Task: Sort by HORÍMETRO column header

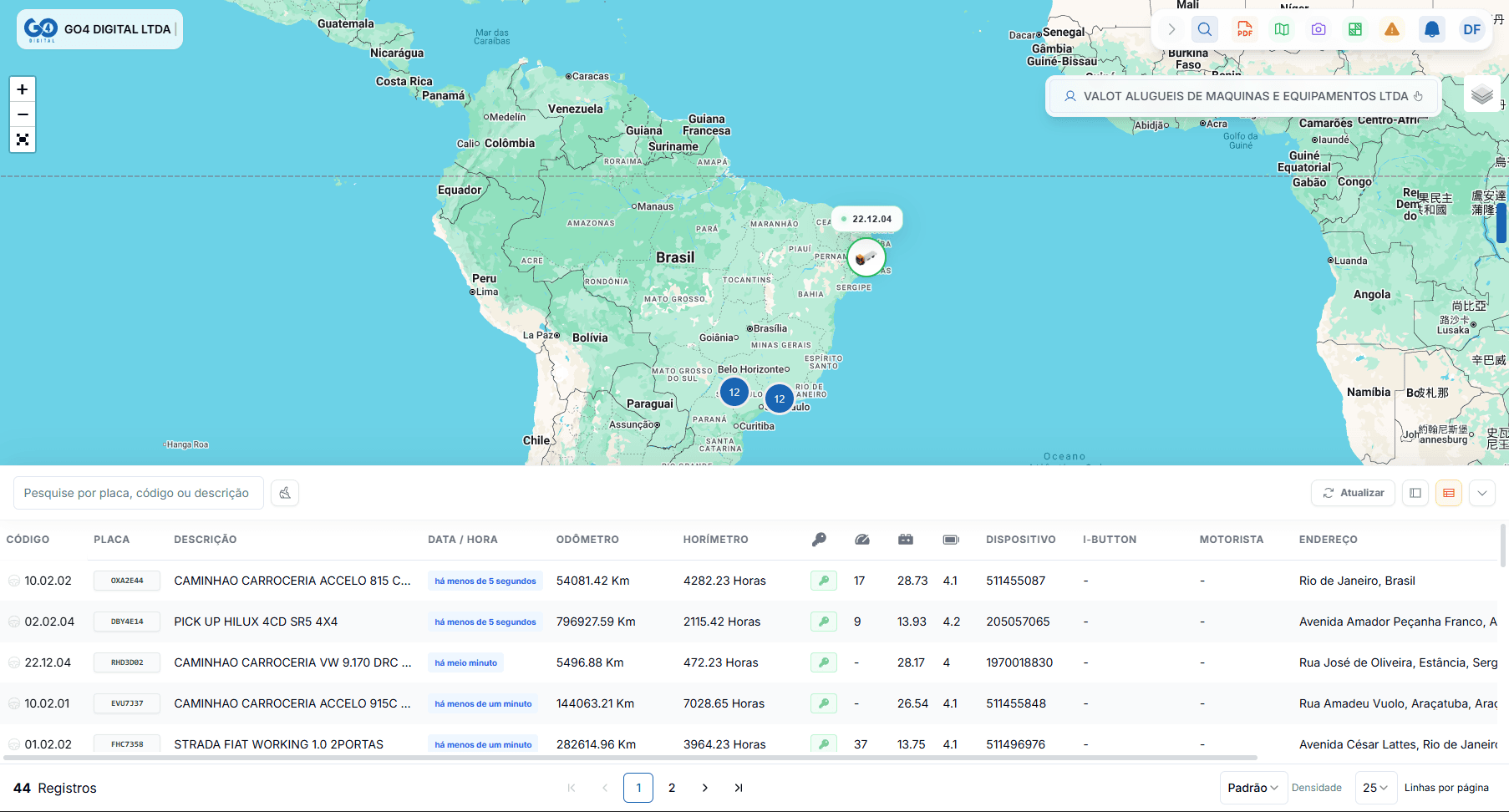Action: pyautogui.click(x=716, y=540)
